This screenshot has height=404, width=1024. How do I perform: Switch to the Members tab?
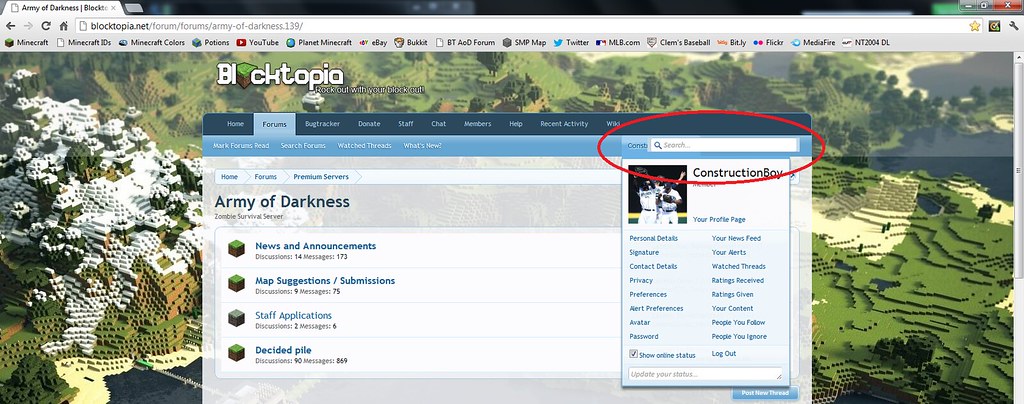[477, 124]
